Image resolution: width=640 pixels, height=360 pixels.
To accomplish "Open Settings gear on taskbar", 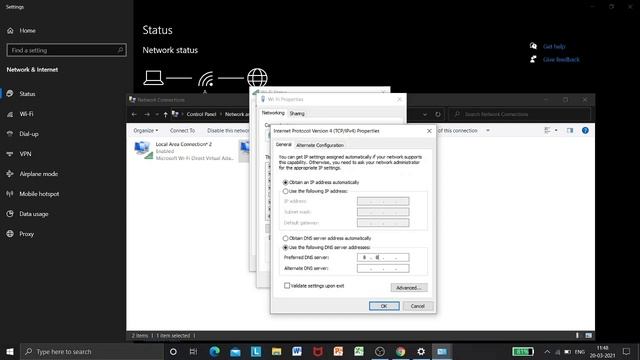I will tap(421, 351).
